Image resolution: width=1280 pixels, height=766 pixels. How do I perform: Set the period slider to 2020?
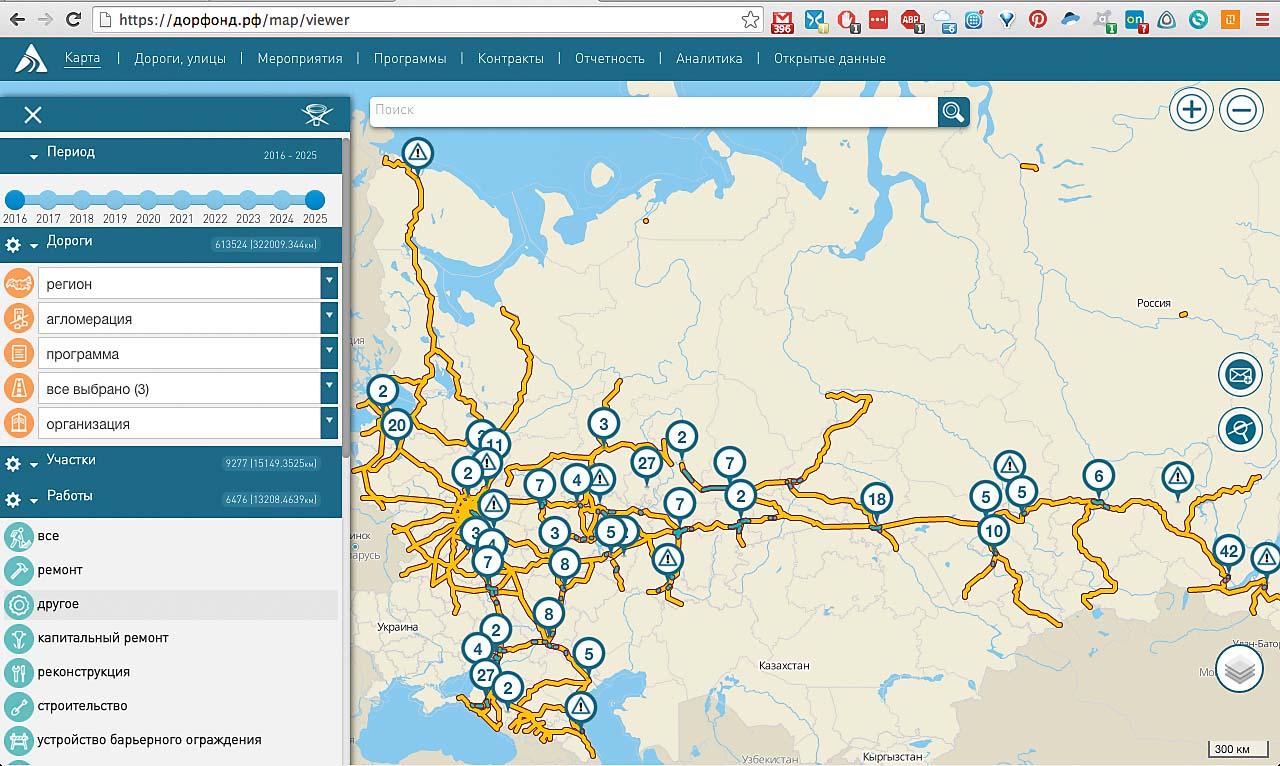coord(148,199)
